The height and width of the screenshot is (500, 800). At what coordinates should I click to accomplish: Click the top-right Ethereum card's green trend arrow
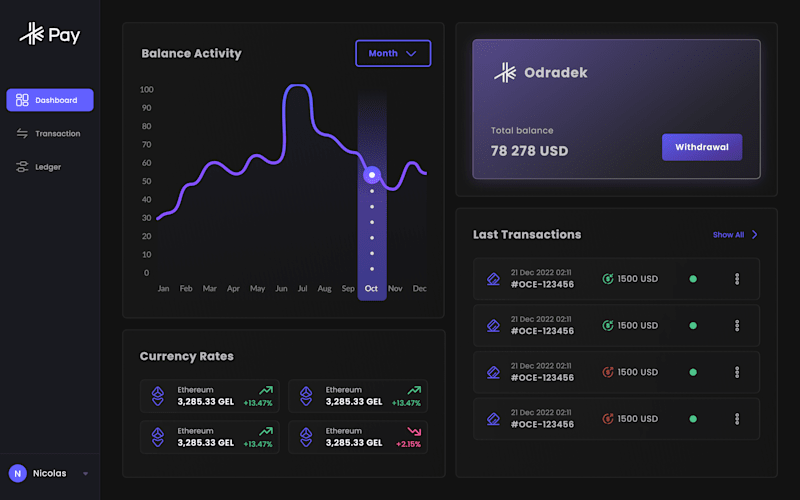[x=414, y=390]
